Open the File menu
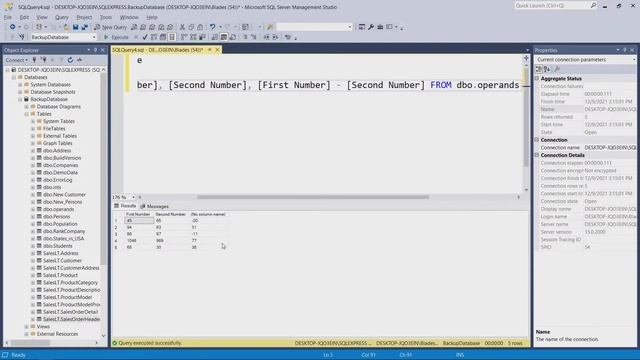 [8, 17]
